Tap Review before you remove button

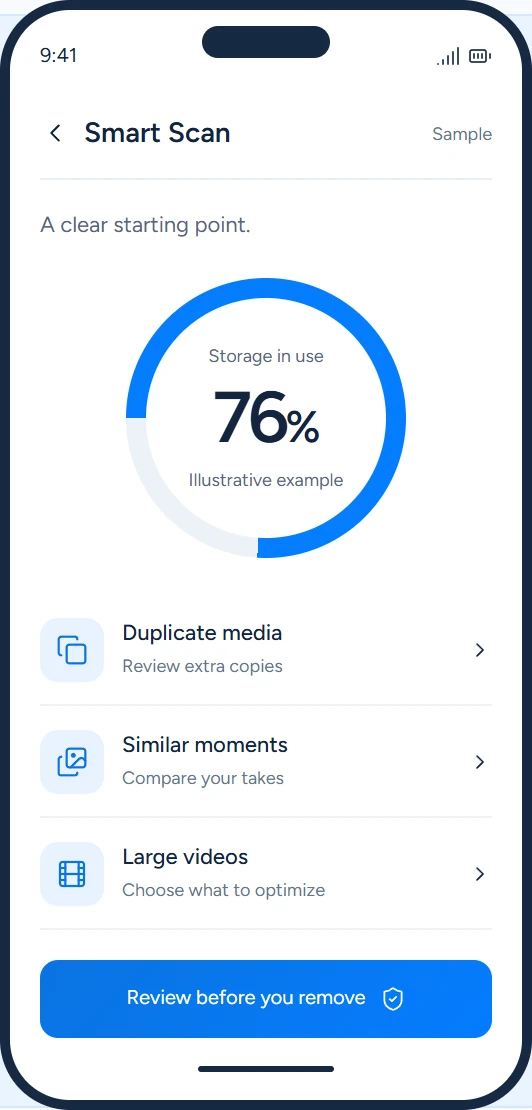pos(266,999)
